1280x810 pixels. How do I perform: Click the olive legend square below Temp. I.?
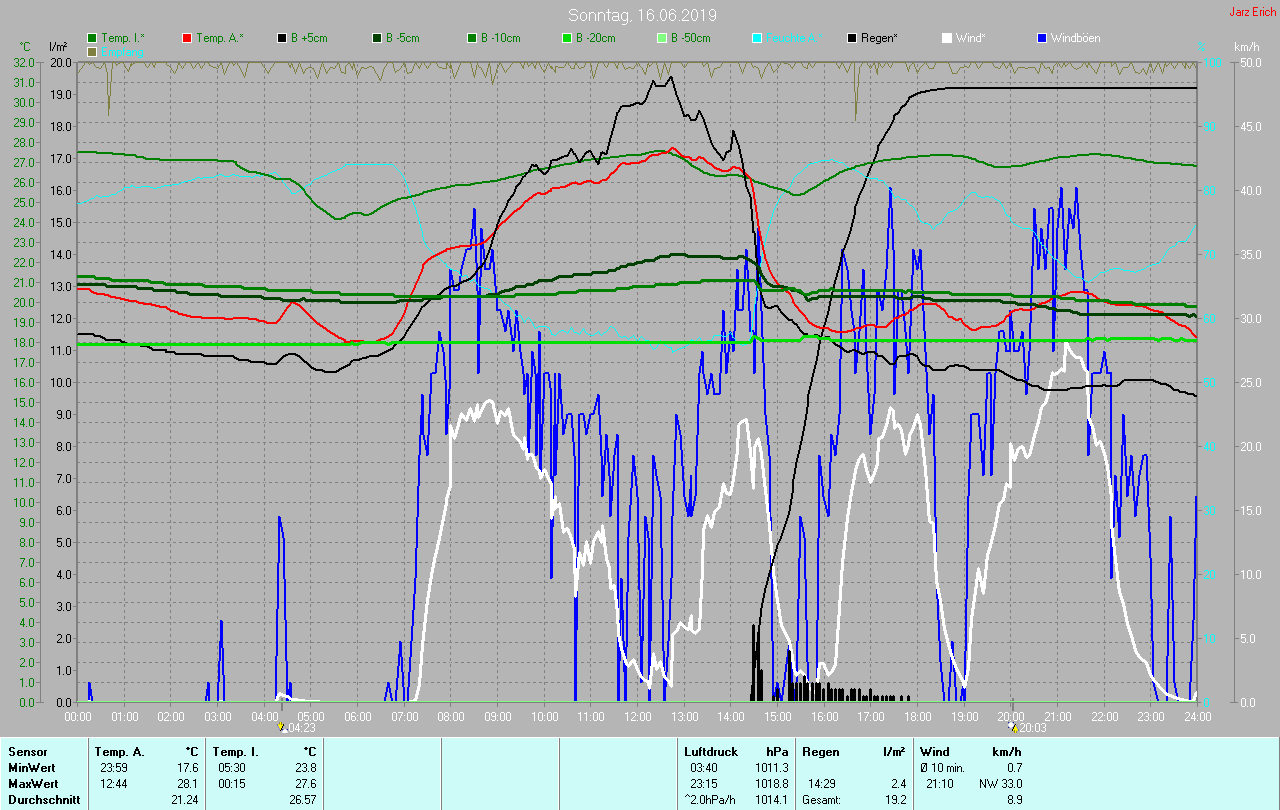[x=92, y=51]
